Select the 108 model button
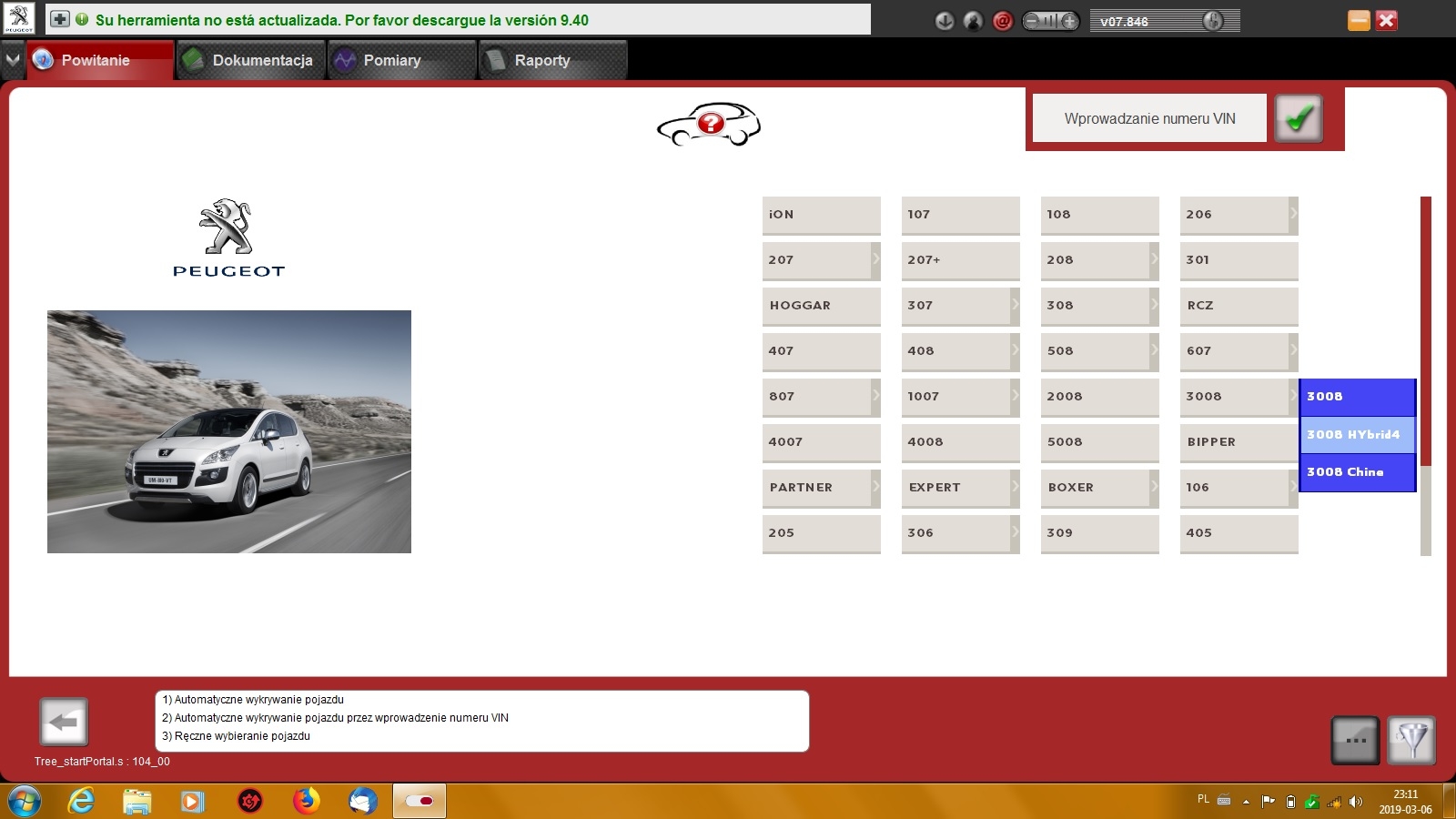Image resolution: width=1456 pixels, height=819 pixels. (x=1100, y=215)
